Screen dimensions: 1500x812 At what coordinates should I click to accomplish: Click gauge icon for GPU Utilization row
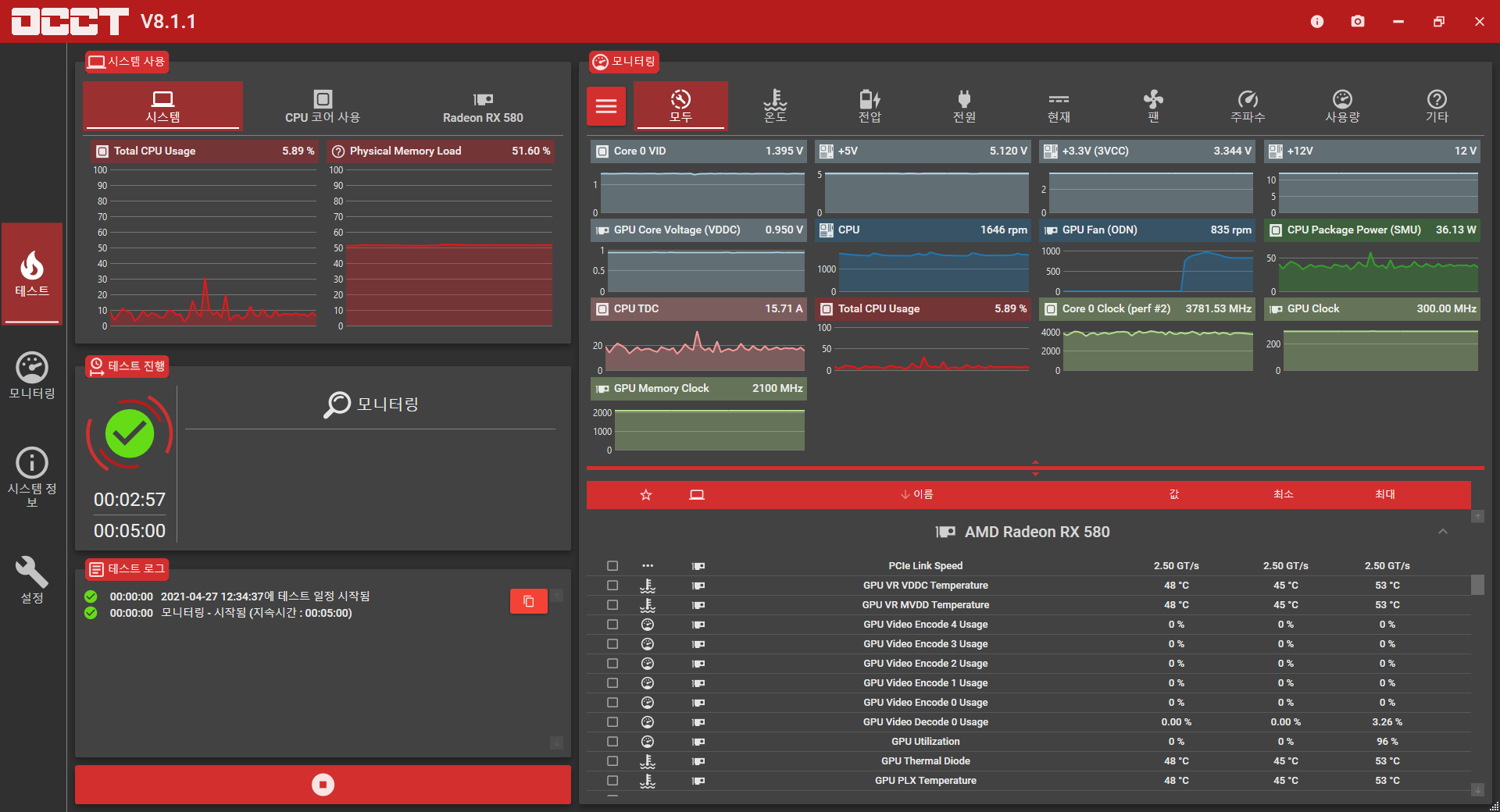click(648, 742)
